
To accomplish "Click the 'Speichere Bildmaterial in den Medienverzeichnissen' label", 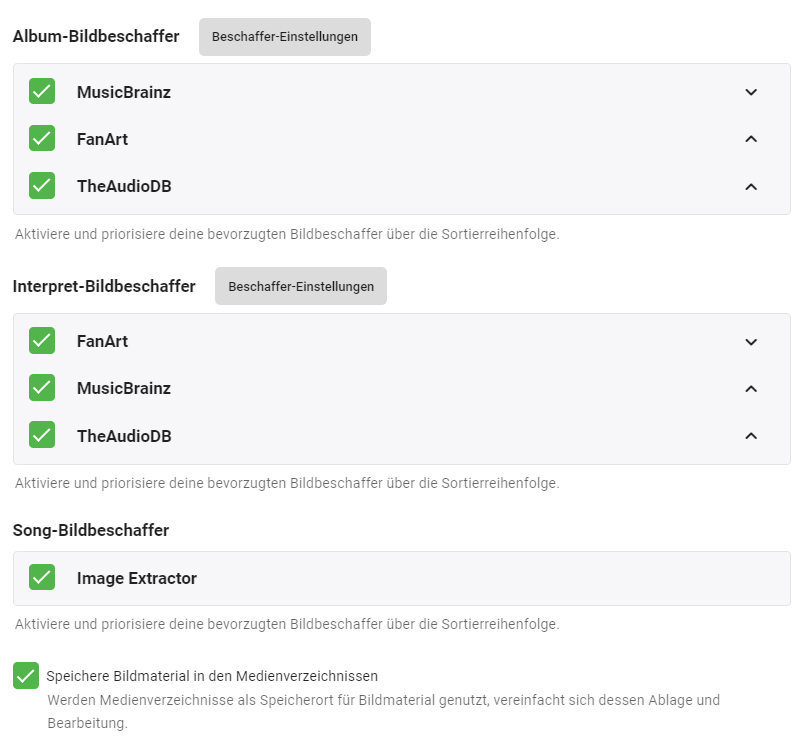I will [212, 676].
